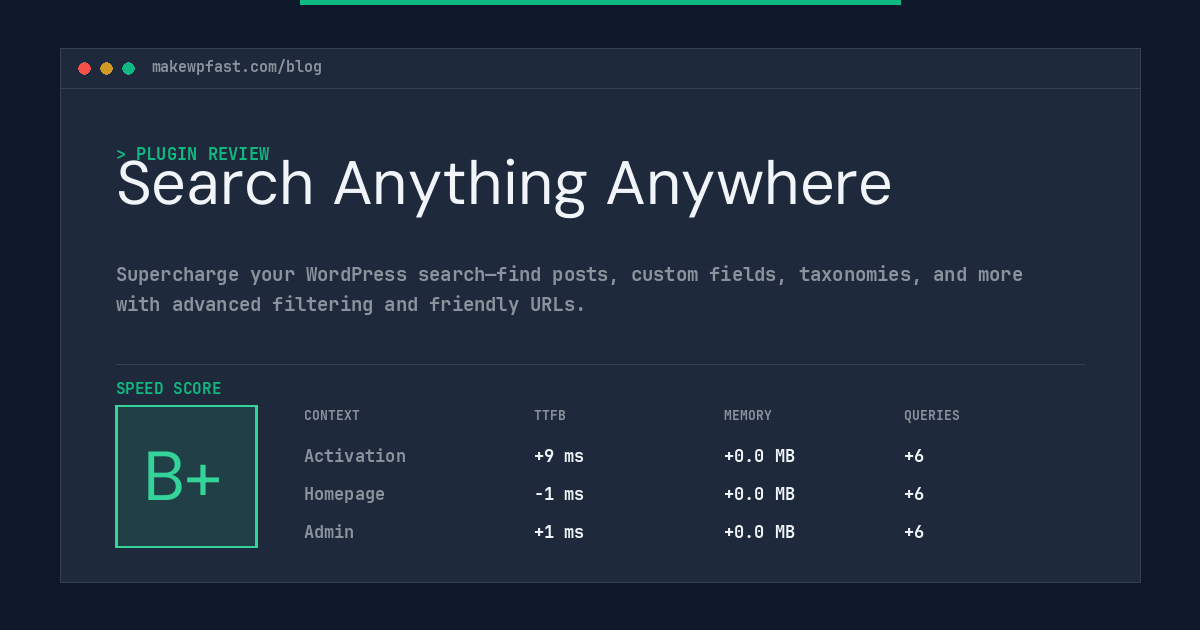1200x630 pixels.
Task: Click Activation row memory '+0.0 MB'
Action: tap(759, 456)
